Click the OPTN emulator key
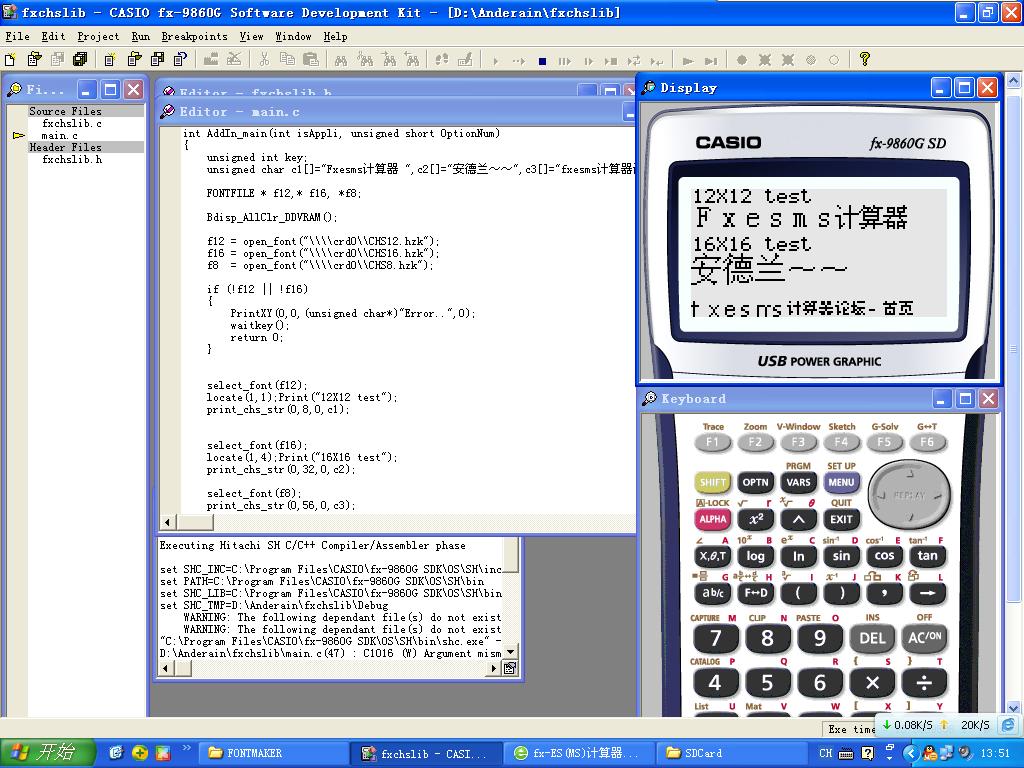The width and height of the screenshot is (1024, 768). (756, 483)
